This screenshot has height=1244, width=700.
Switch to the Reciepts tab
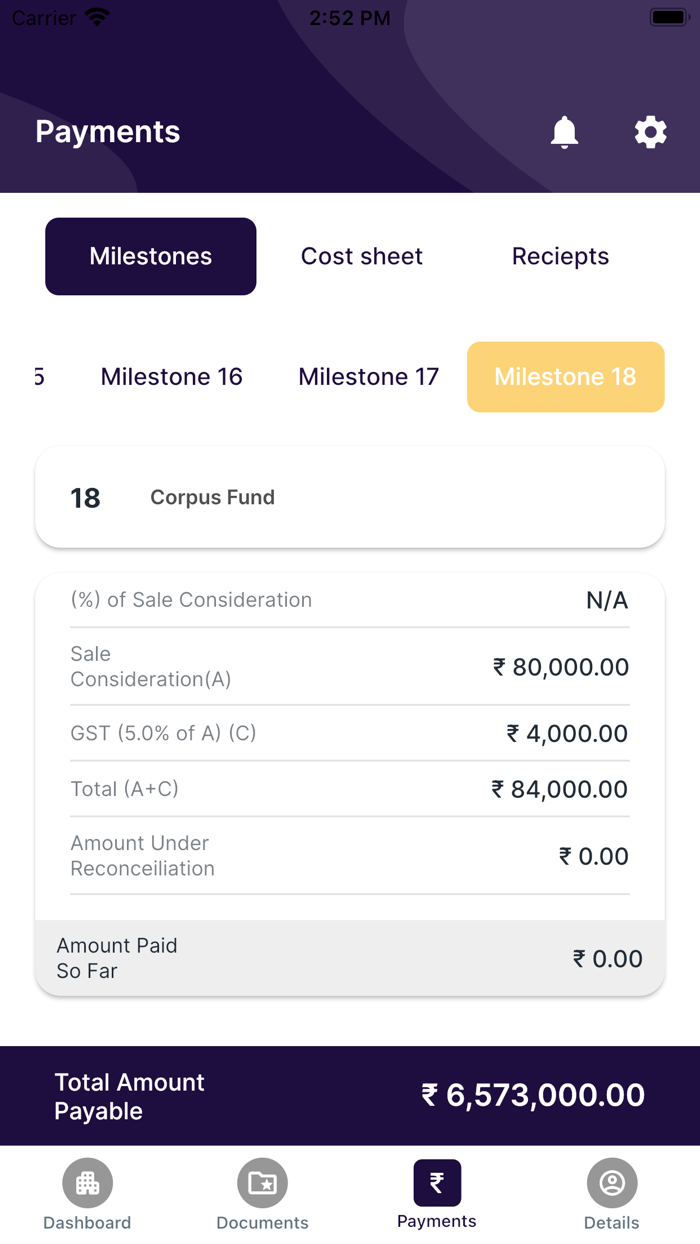(560, 256)
